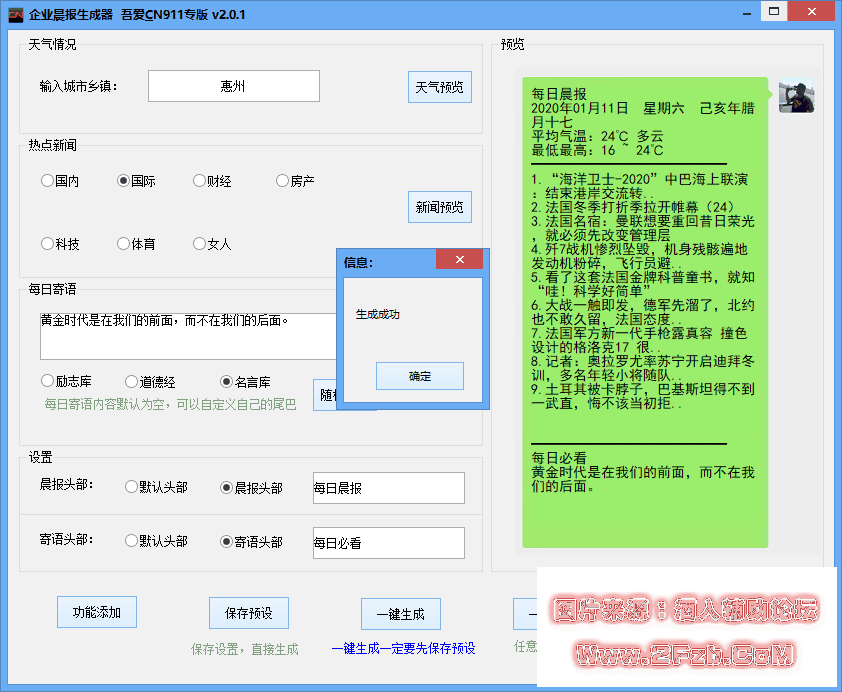The height and width of the screenshot is (692, 842).
Task: Choose the 道德经 quote library
Action: tap(132, 381)
